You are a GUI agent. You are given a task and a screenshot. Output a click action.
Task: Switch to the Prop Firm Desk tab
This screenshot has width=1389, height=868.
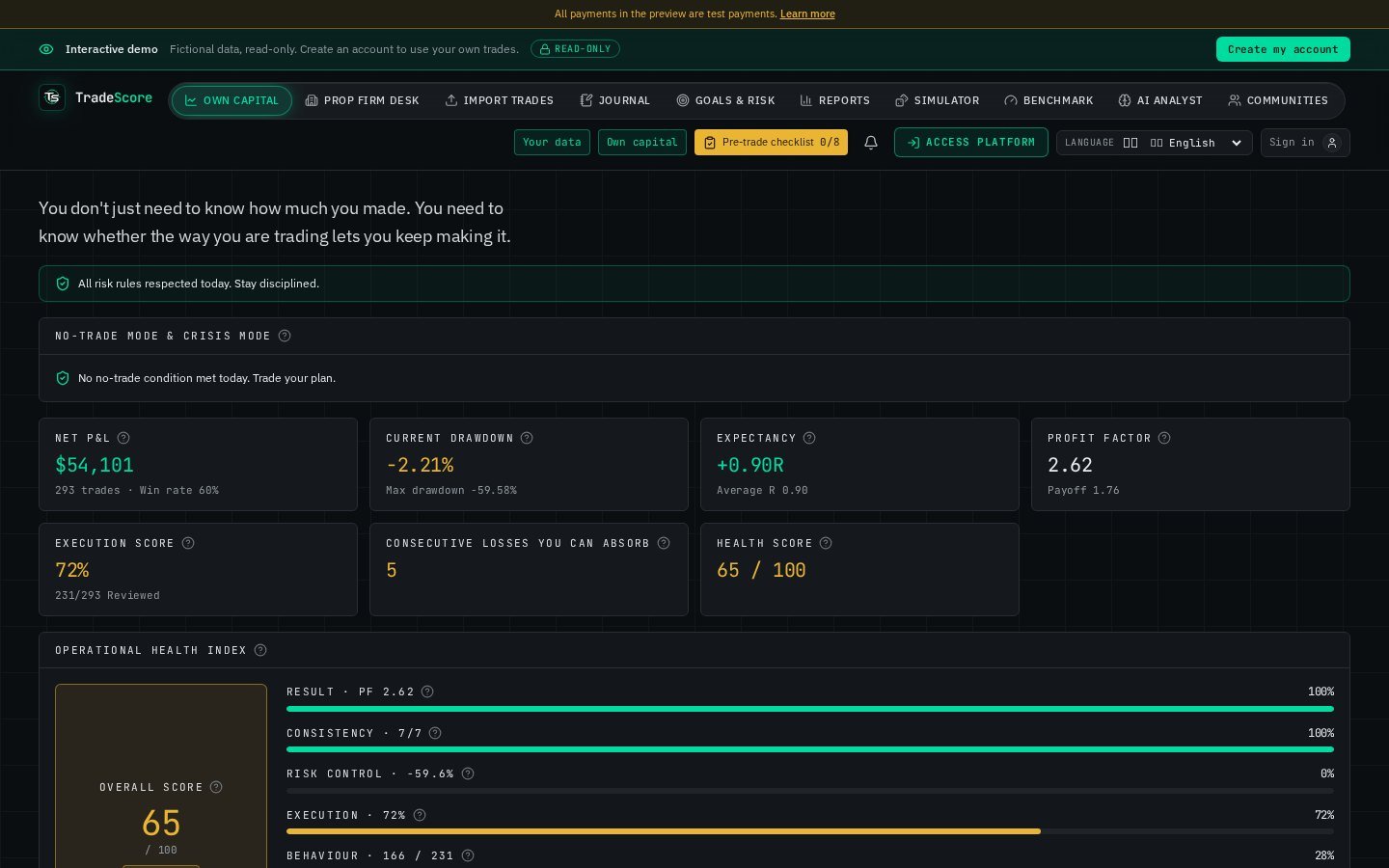tap(362, 100)
